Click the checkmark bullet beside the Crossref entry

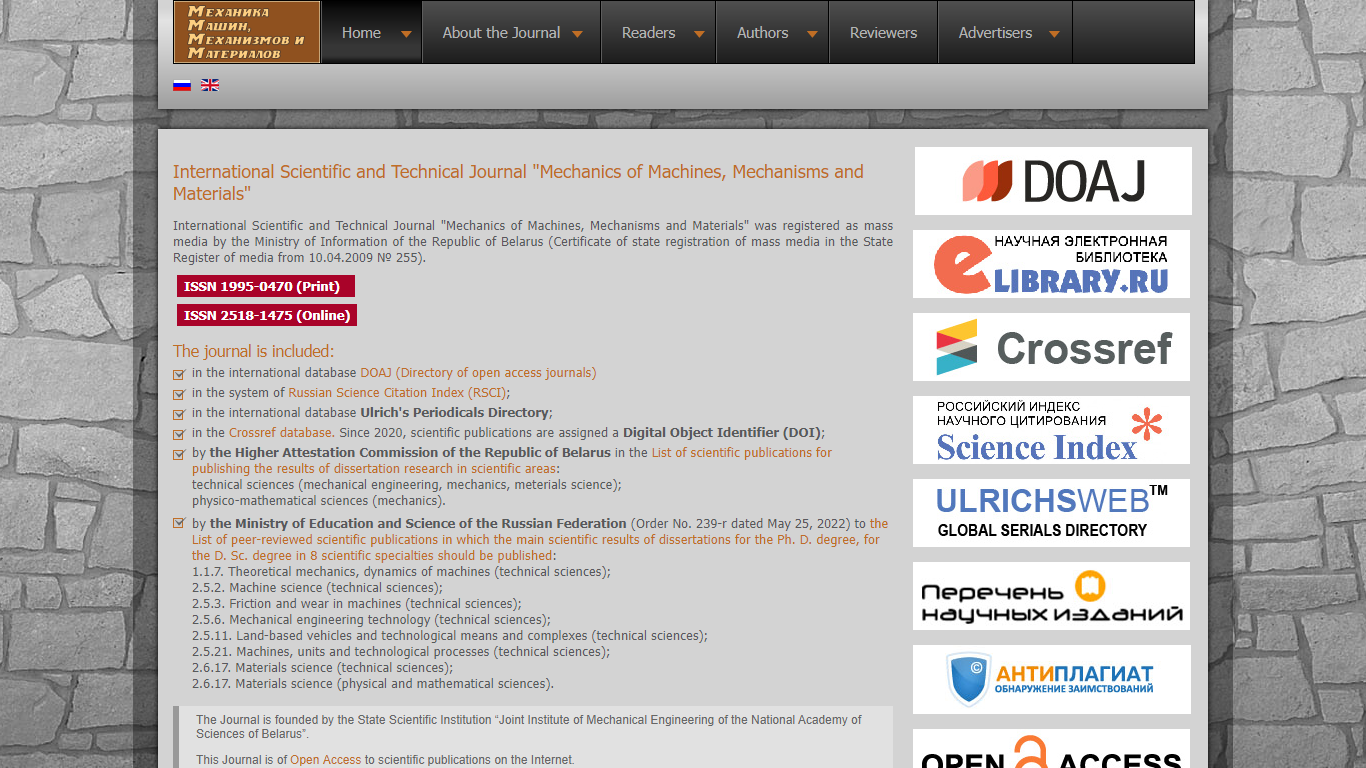(179, 434)
